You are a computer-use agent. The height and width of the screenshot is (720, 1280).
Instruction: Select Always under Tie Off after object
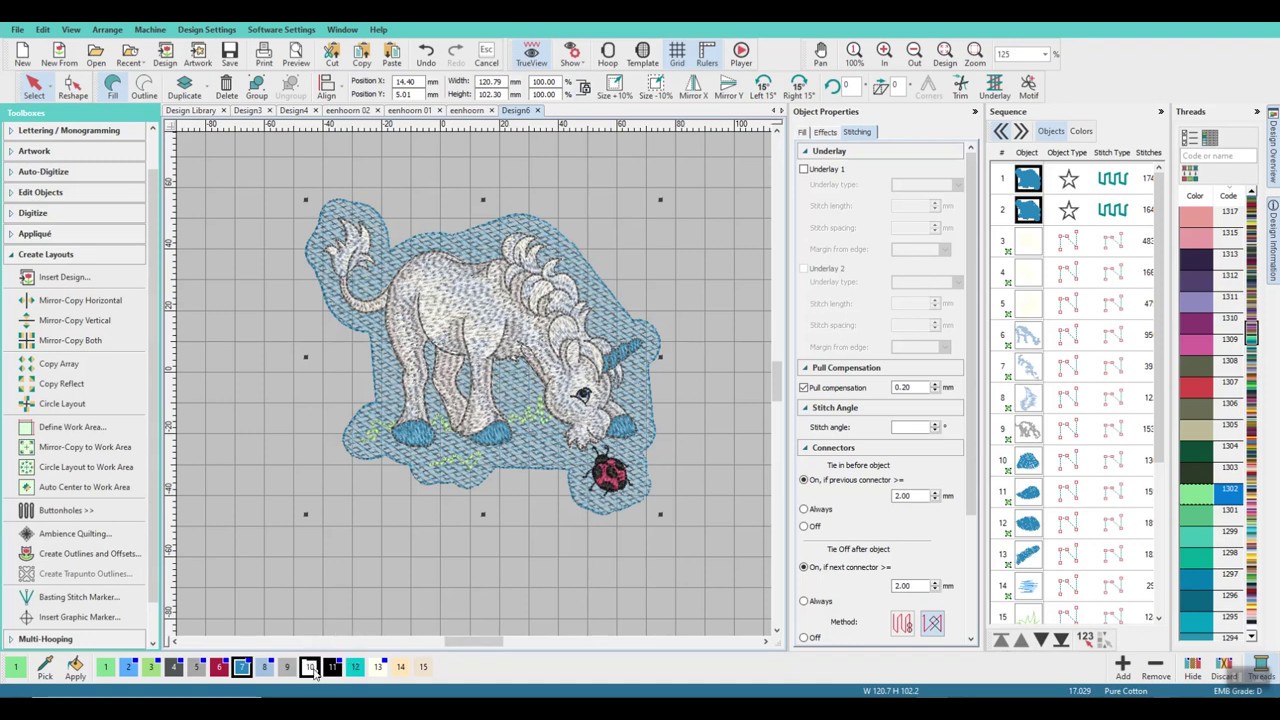click(x=803, y=601)
